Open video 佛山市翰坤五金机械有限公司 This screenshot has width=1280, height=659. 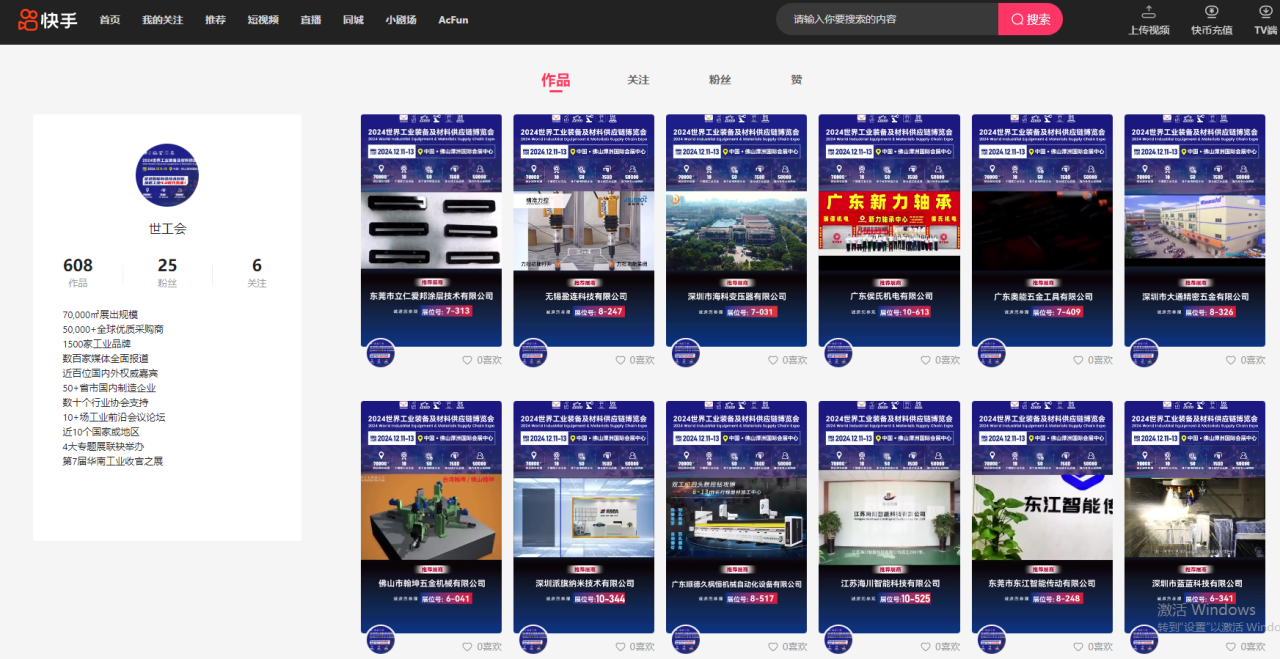click(431, 517)
